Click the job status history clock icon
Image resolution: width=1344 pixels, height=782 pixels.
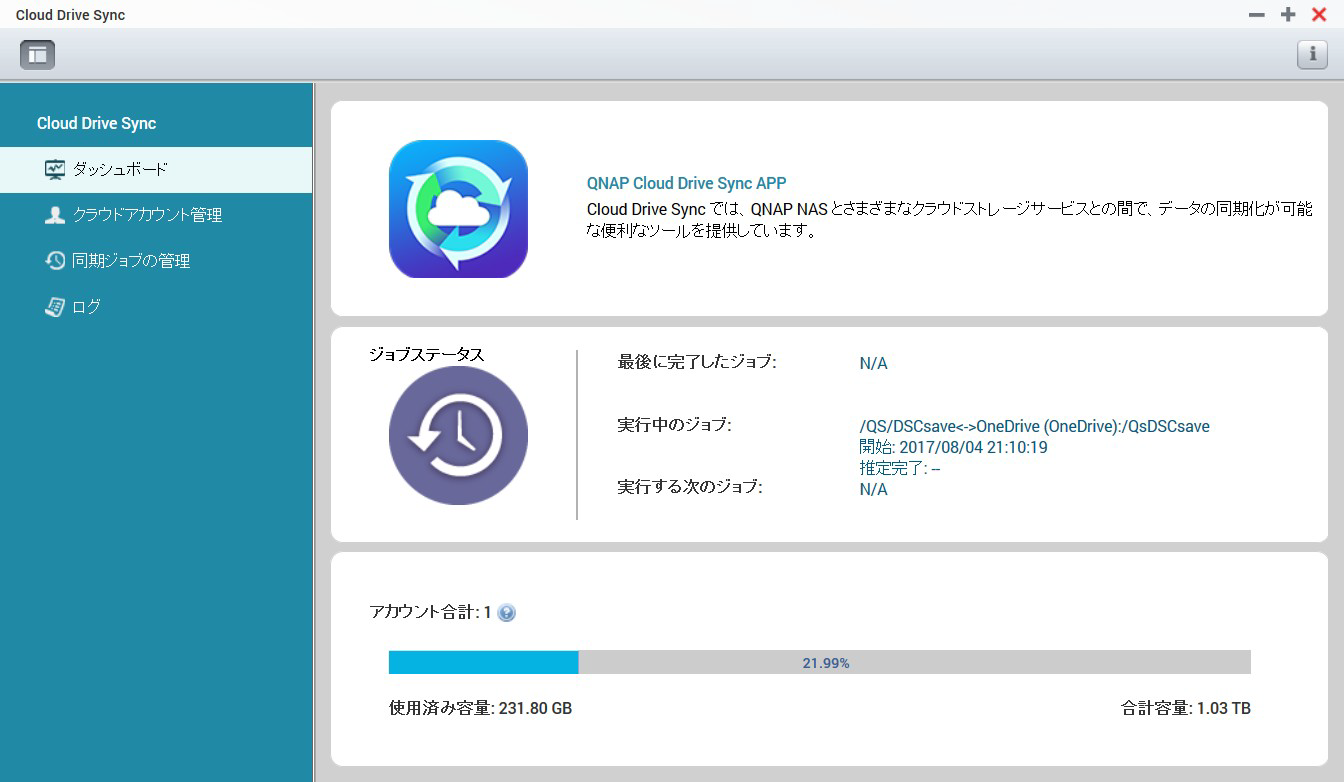pos(458,435)
